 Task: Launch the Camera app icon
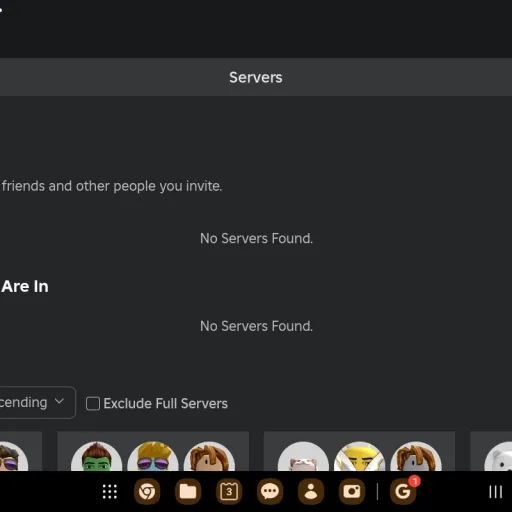(352, 492)
